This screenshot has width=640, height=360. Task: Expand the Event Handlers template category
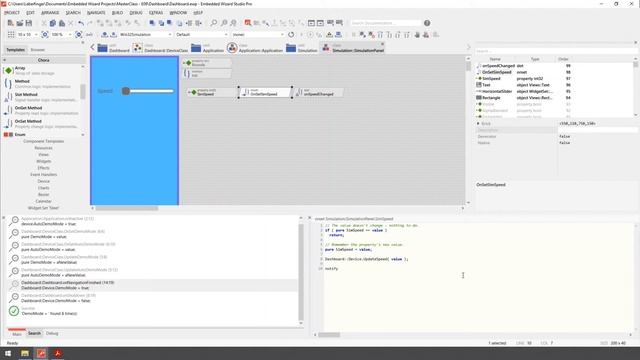(44, 175)
